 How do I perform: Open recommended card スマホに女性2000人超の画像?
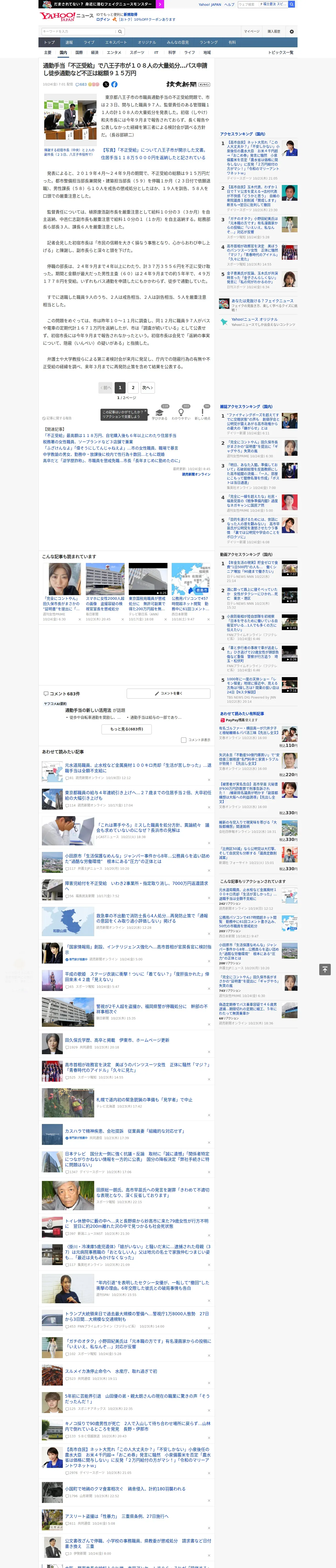105,604
